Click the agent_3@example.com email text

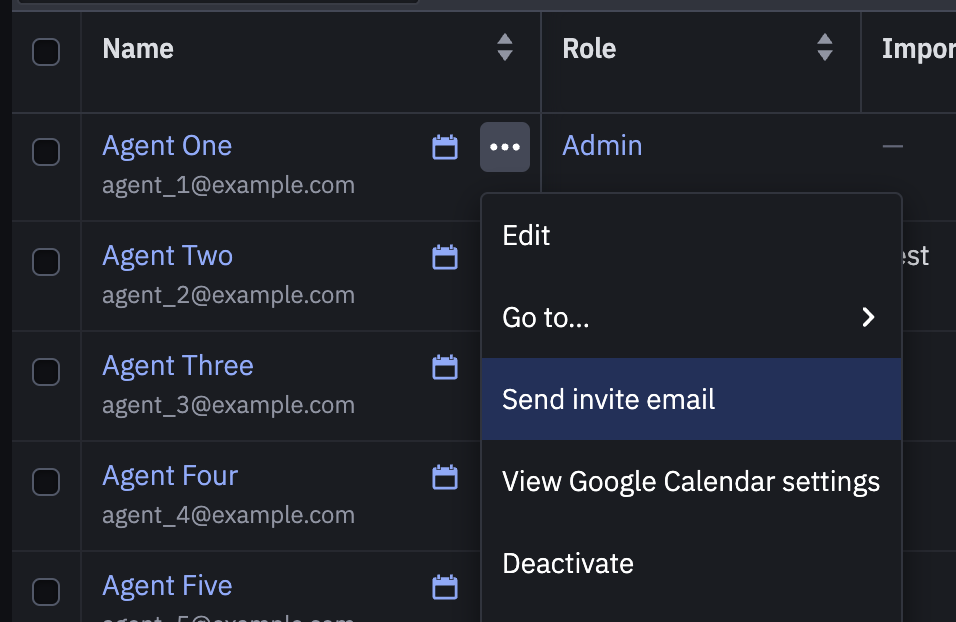(229, 405)
